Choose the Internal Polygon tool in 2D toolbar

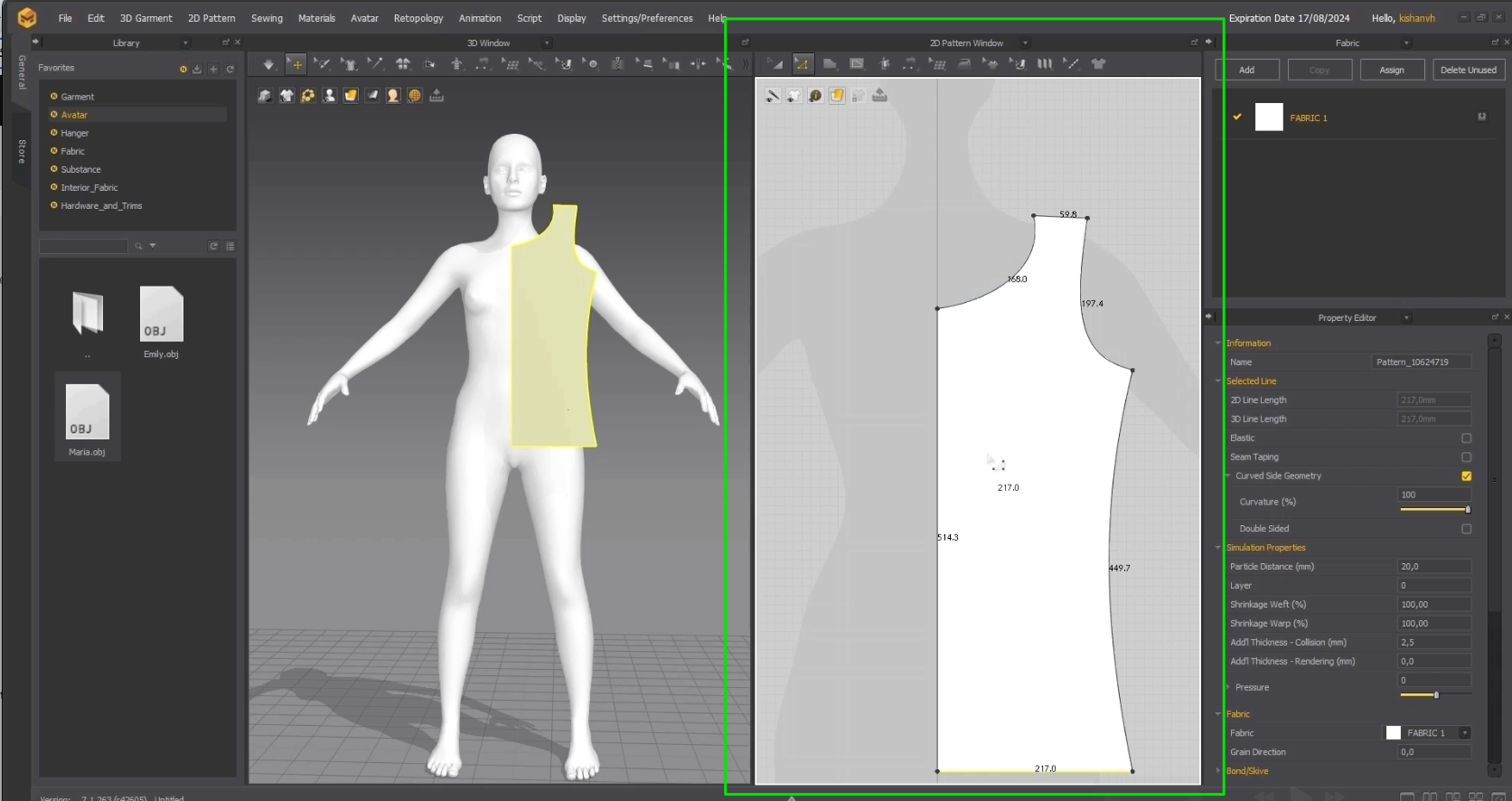point(857,64)
